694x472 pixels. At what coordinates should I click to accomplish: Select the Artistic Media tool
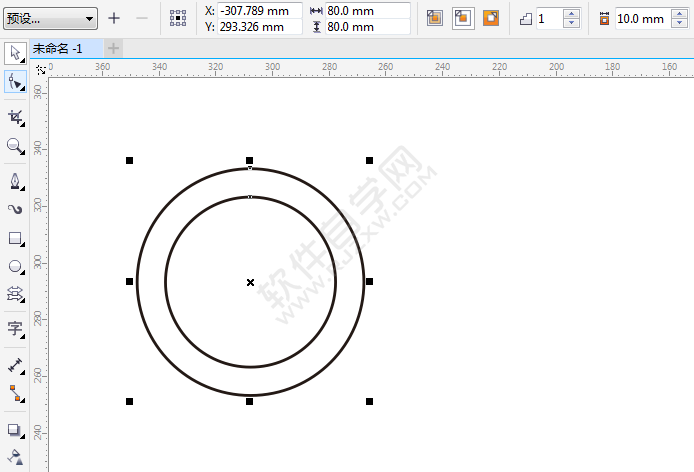[x=15, y=209]
